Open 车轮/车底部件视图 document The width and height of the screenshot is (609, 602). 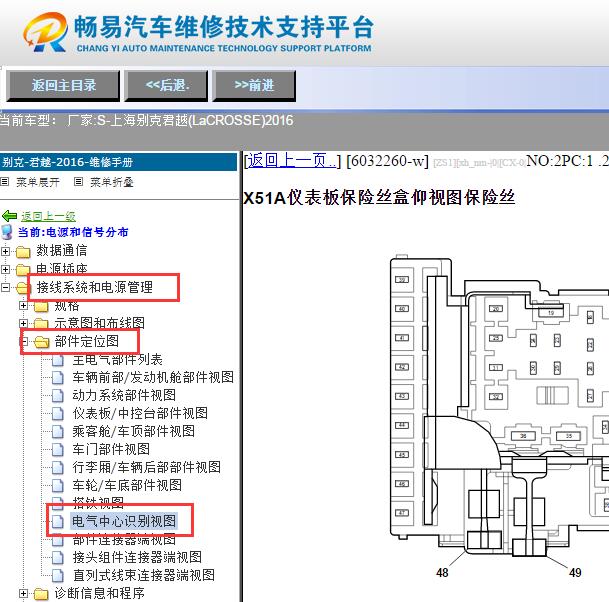(x=127, y=485)
